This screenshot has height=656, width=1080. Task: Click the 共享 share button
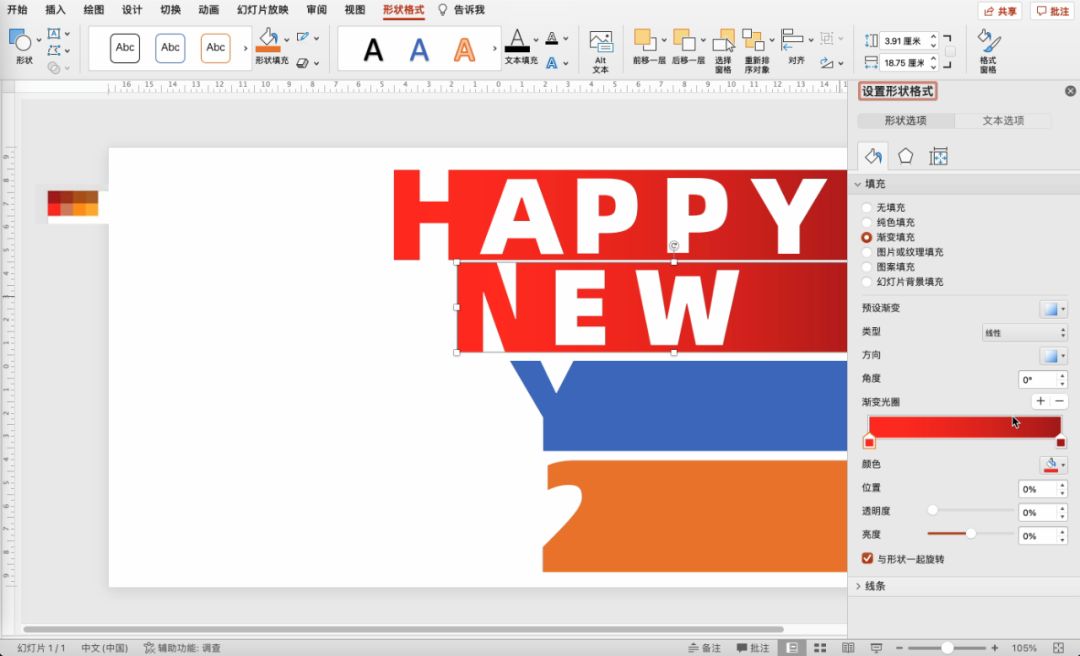click(x=1000, y=11)
